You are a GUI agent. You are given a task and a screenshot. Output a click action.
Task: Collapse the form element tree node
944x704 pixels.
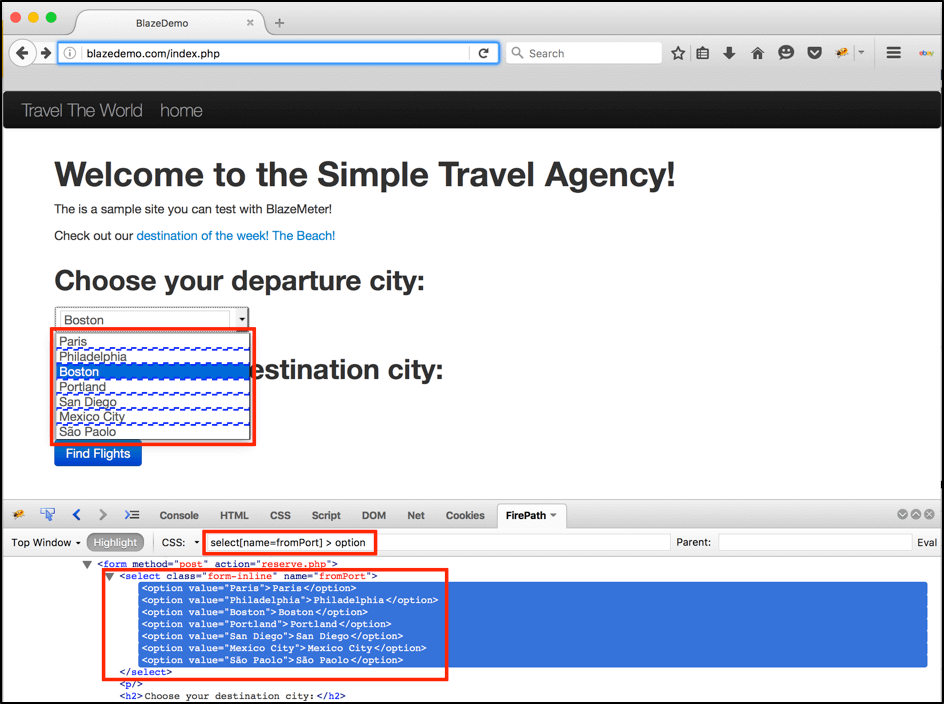[x=87, y=564]
